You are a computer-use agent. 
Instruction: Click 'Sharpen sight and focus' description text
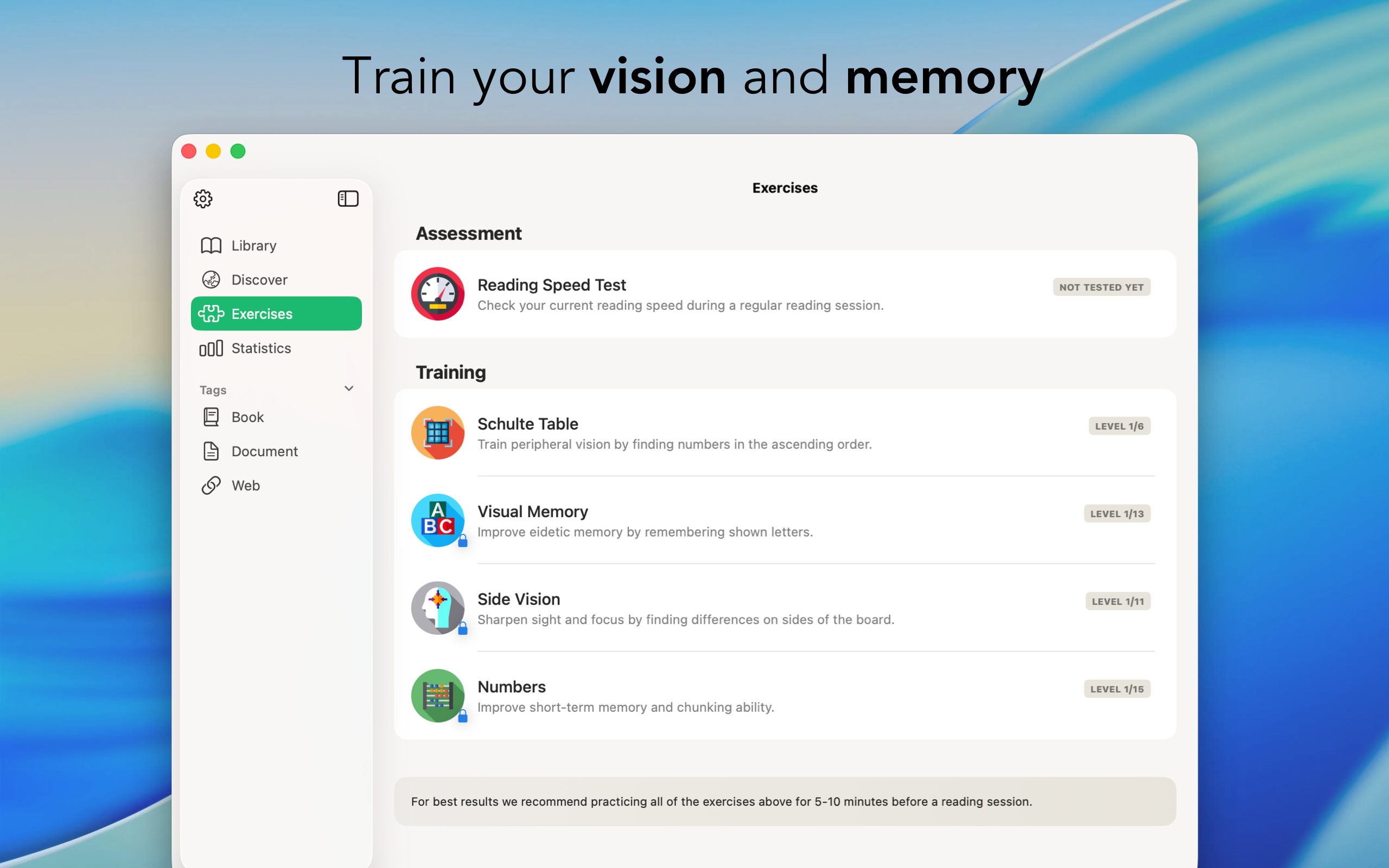[686, 620]
